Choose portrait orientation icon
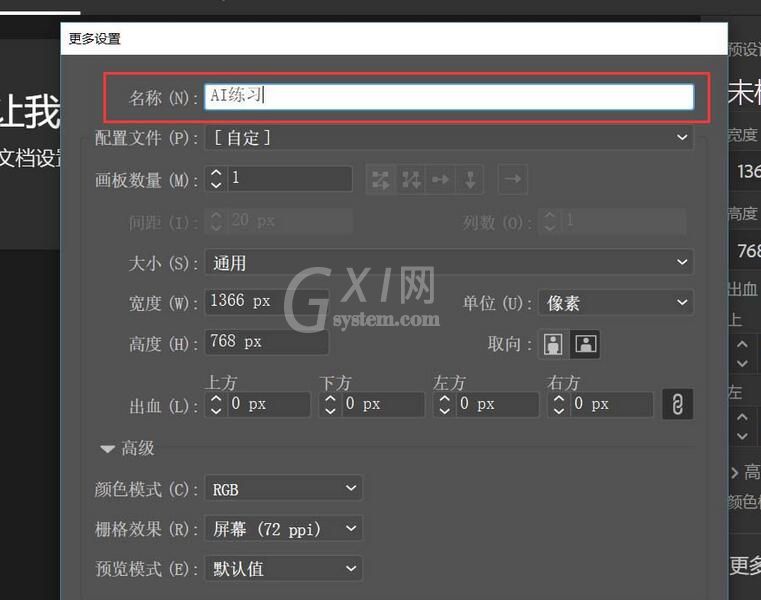 point(553,344)
